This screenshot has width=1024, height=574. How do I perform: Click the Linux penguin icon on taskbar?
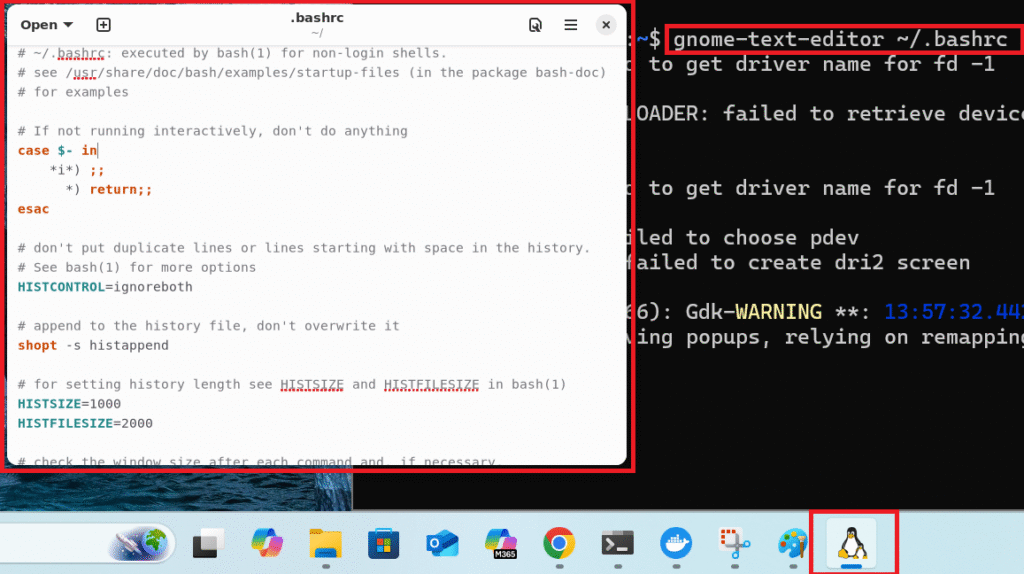852,543
